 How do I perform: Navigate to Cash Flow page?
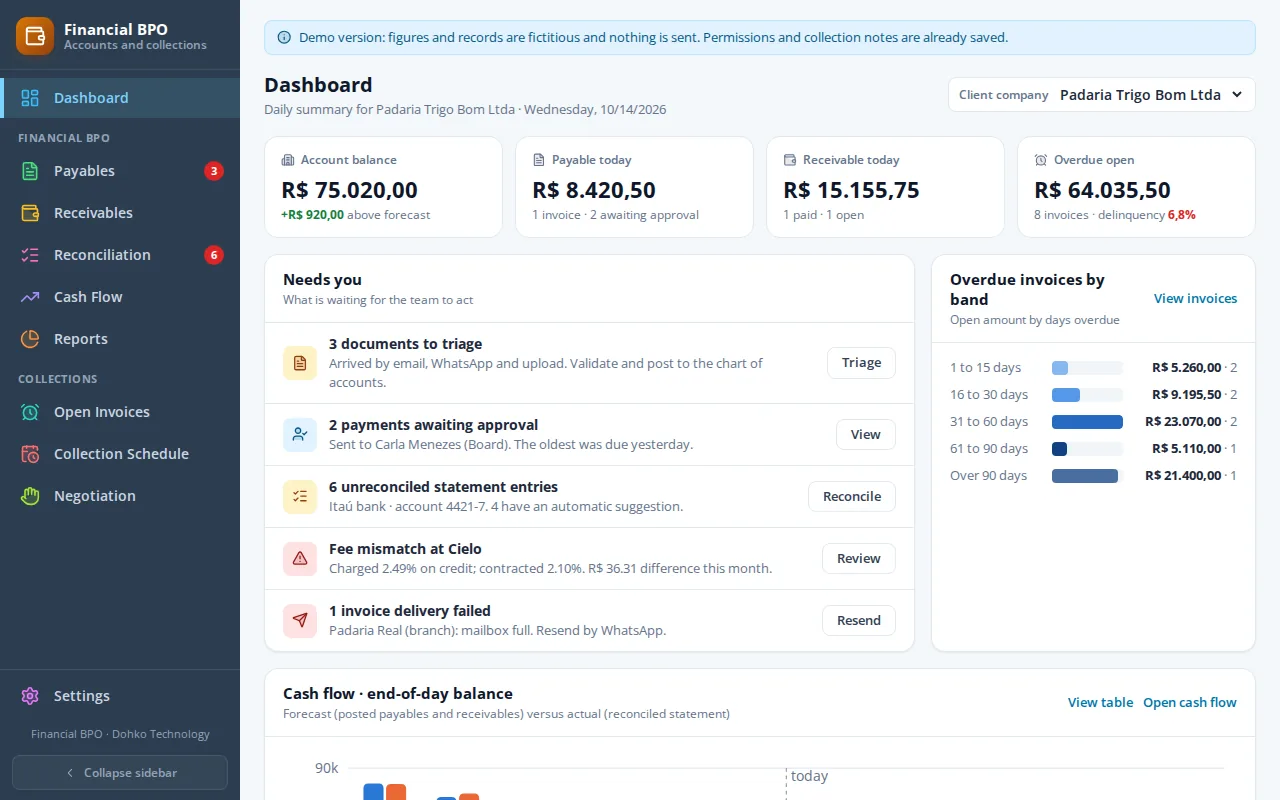click(120, 297)
